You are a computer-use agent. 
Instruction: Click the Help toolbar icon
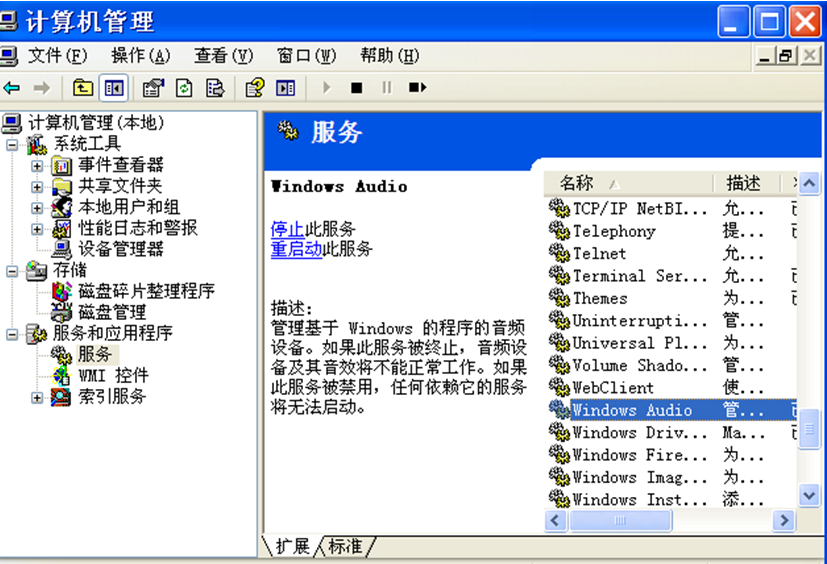[x=255, y=88]
